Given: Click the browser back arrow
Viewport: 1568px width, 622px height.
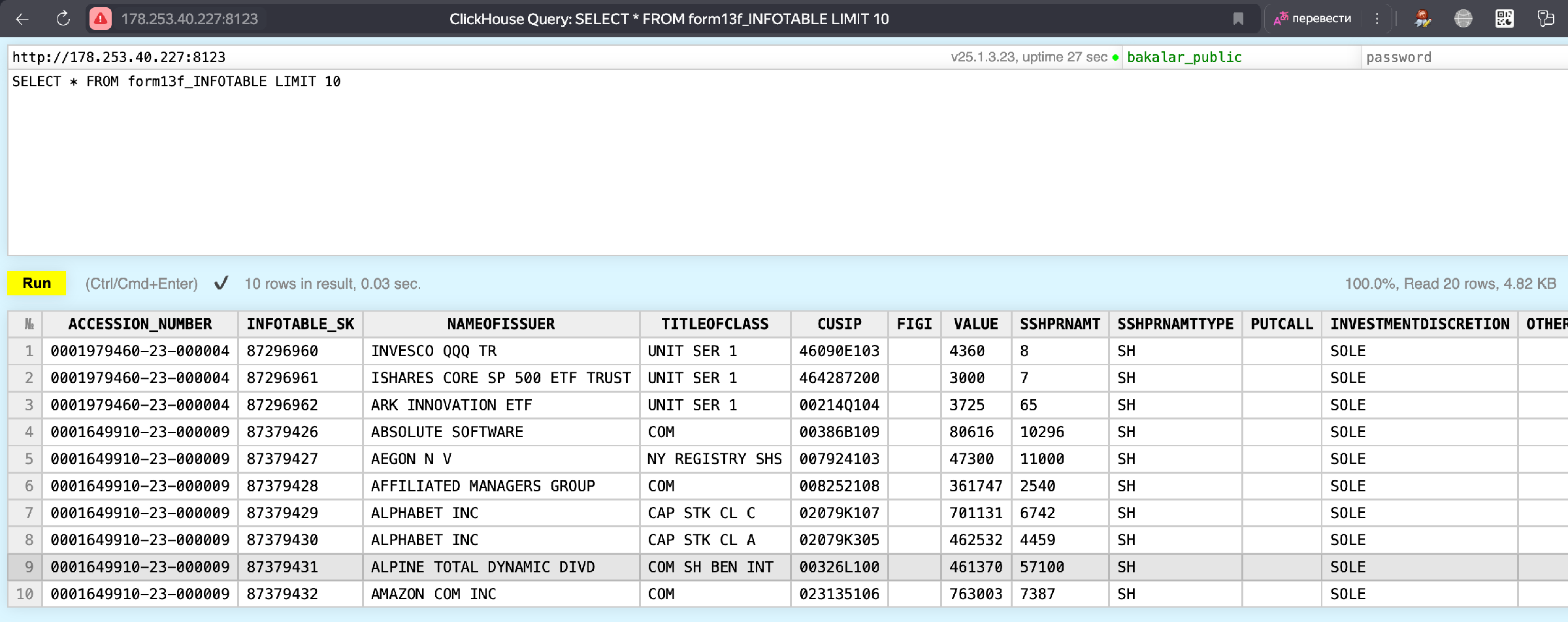Looking at the screenshot, I should (x=22, y=19).
